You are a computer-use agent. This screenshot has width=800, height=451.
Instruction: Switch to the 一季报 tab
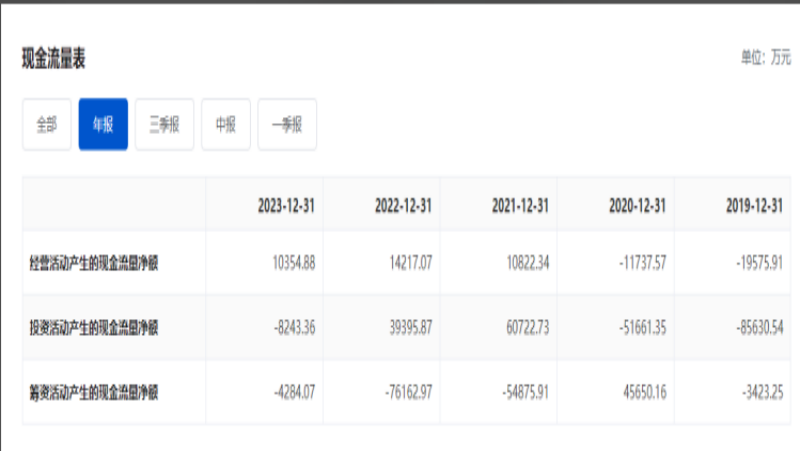287,125
